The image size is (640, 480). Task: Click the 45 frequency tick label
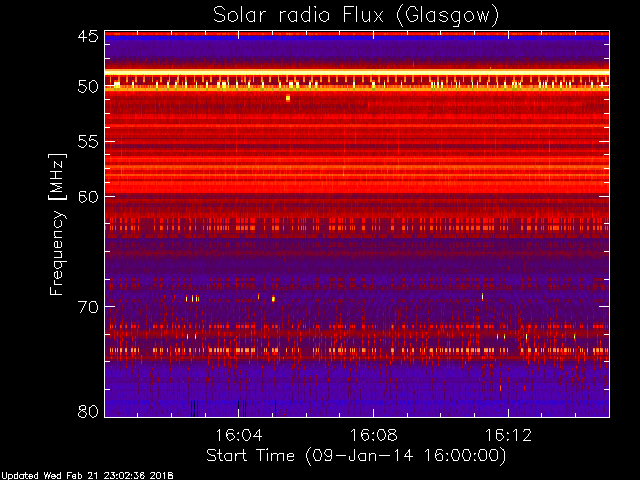point(88,36)
